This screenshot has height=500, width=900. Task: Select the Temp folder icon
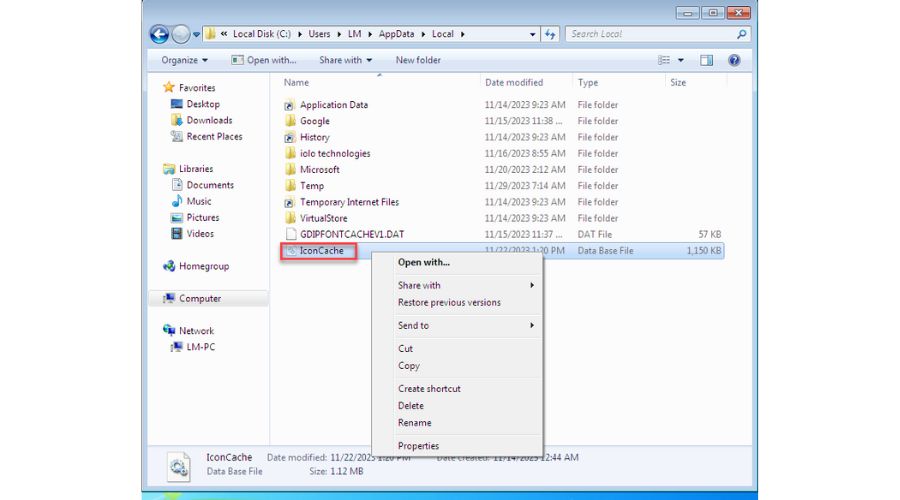(290, 185)
